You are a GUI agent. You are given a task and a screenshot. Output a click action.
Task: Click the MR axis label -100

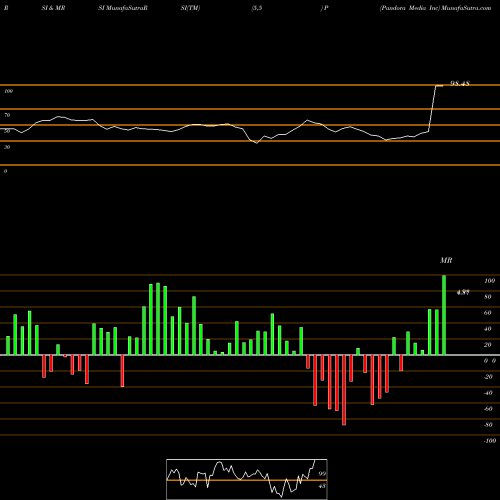490,441
